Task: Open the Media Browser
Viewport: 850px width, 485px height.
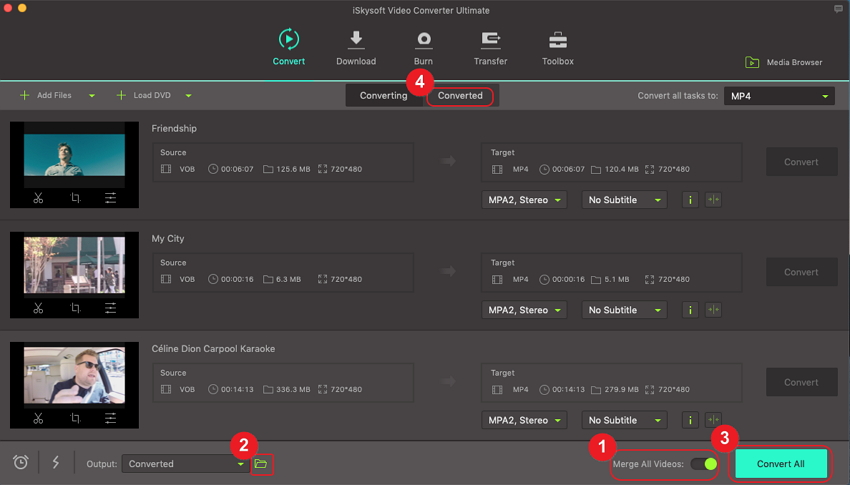Action: (x=784, y=62)
